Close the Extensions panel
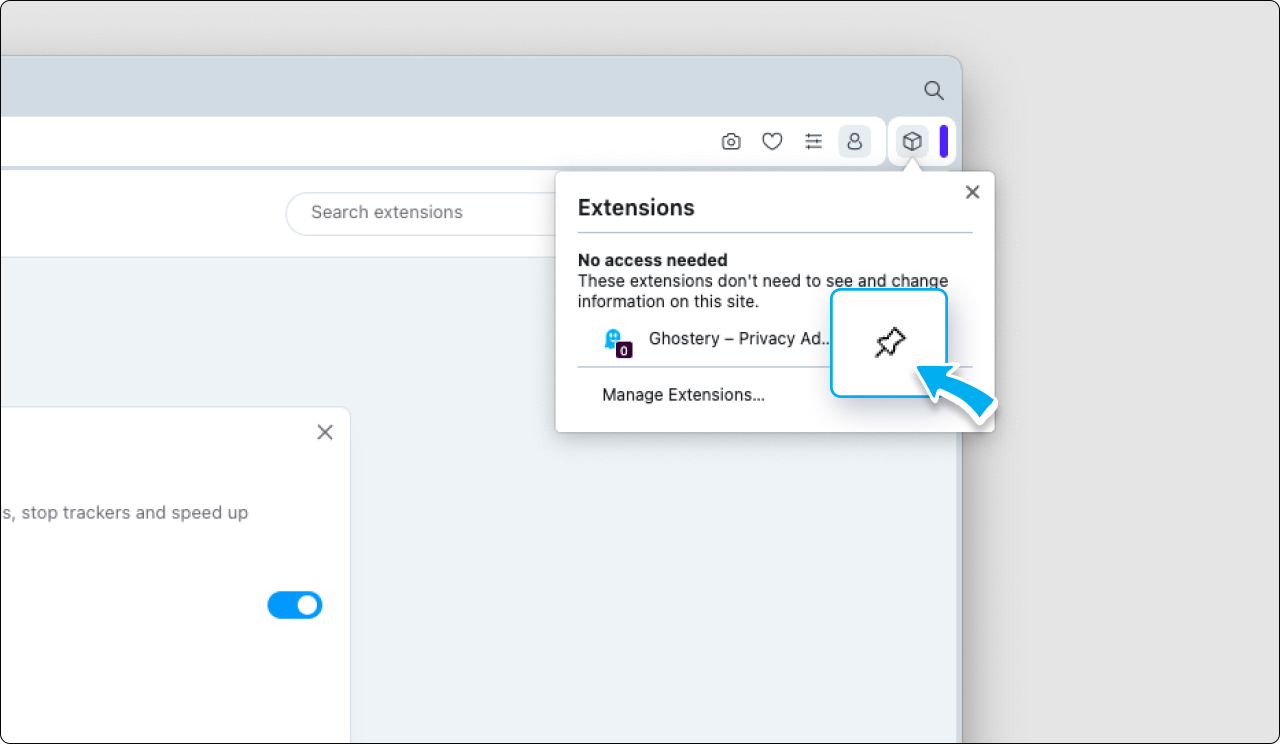 click(972, 191)
